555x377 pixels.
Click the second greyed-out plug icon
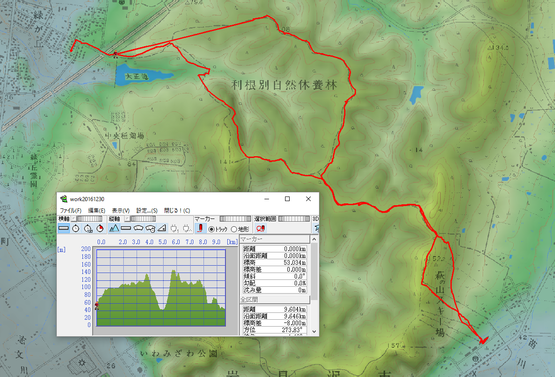tap(186, 229)
